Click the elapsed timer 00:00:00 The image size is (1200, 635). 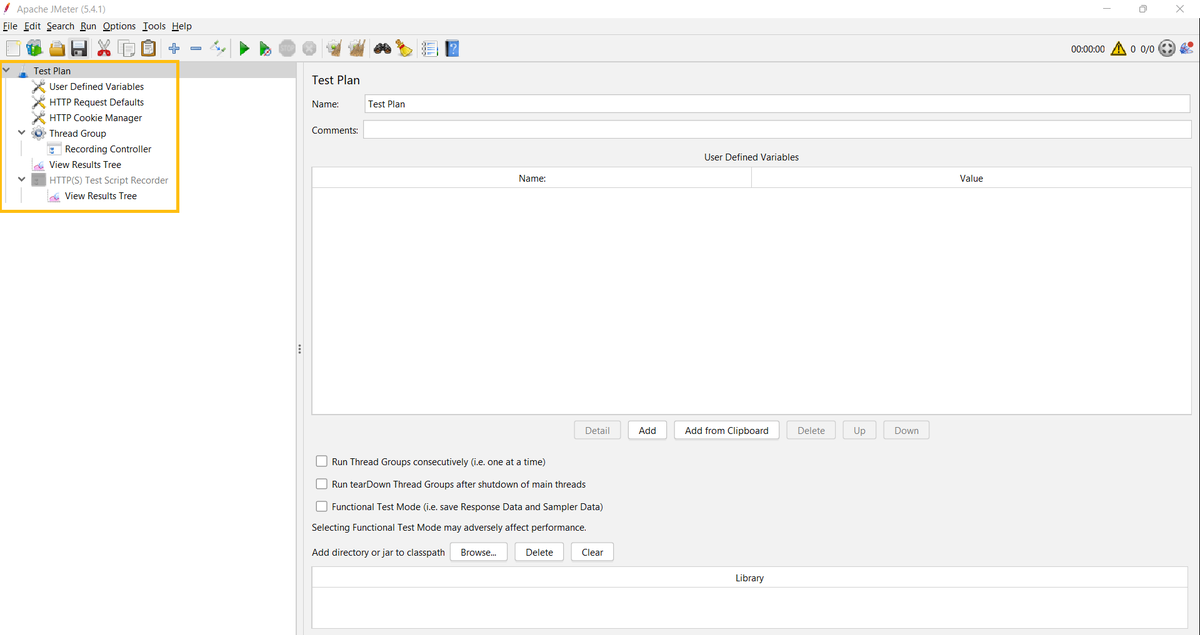pos(1088,49)
